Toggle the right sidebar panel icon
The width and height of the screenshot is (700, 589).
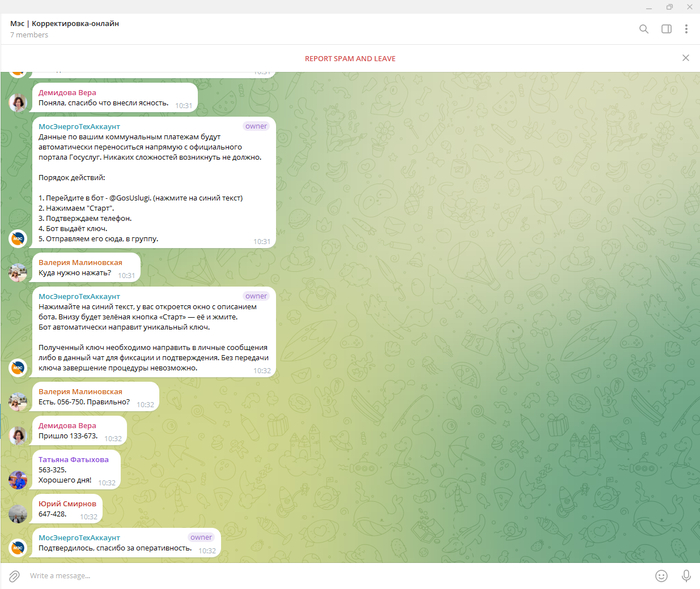pyautogui.click(x=666, y=29)
